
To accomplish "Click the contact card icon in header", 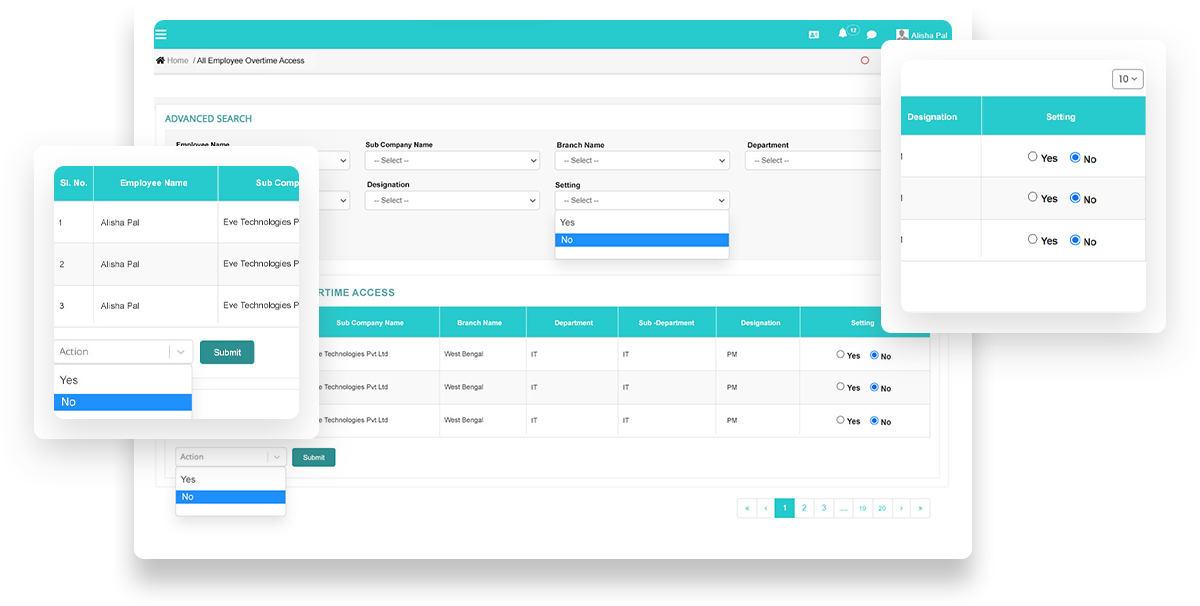I will point(814,34).
